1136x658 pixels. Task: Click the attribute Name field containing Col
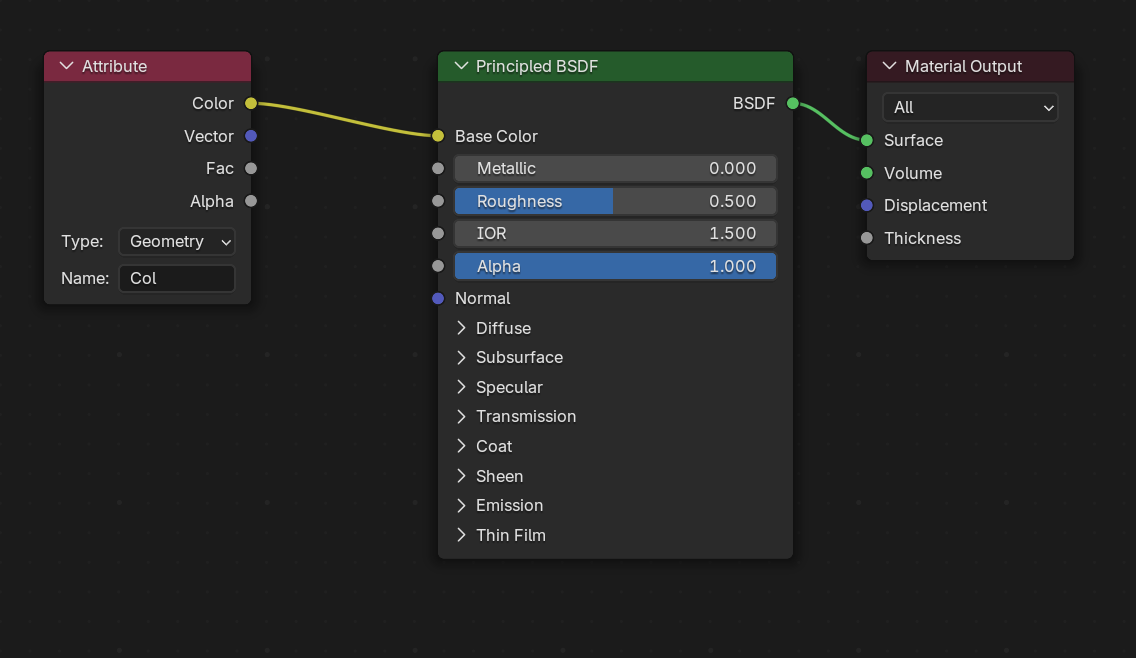(177, 278)
